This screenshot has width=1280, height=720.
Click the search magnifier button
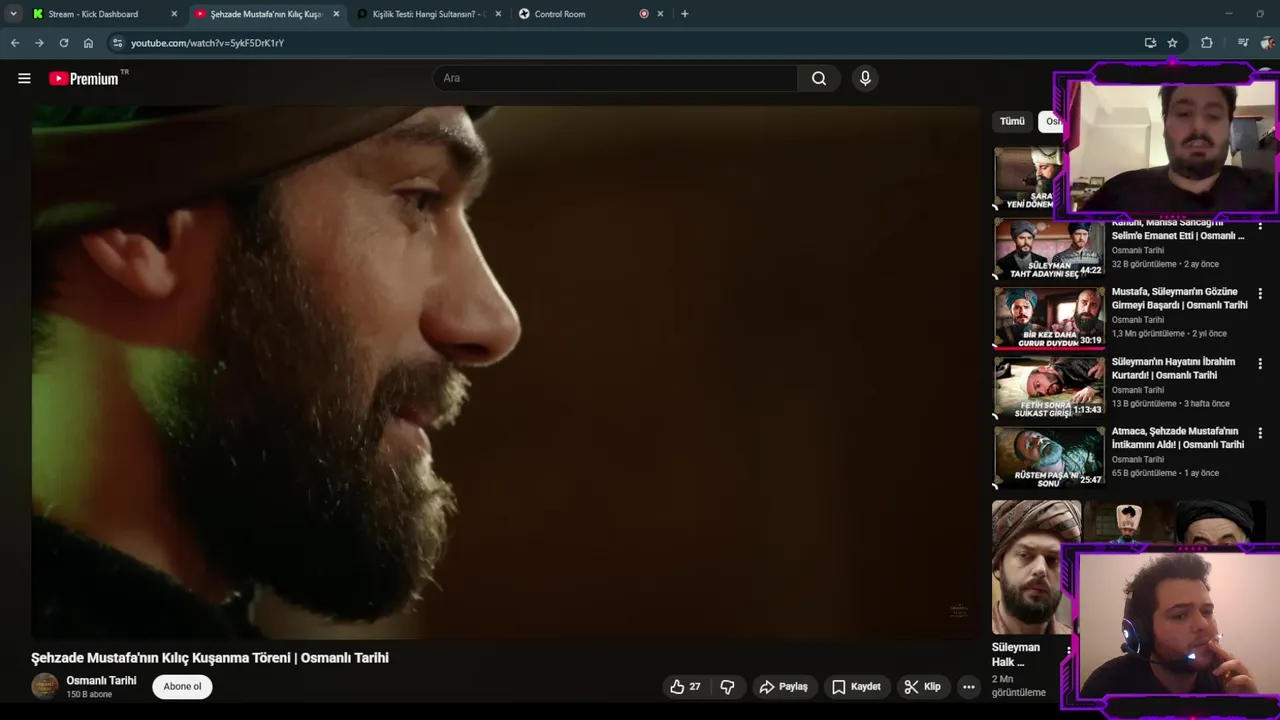(x=819, y=78)
